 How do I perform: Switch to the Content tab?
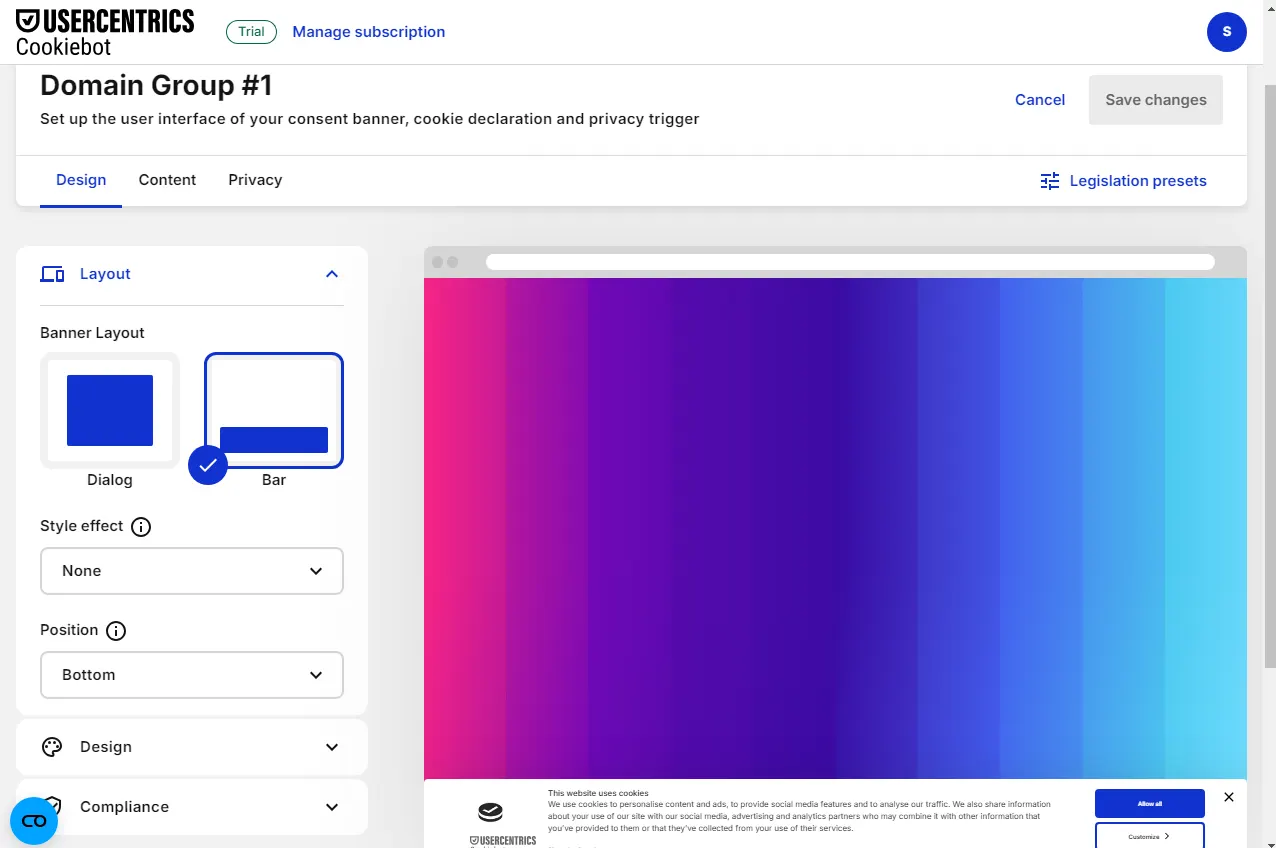click(167, 180)
